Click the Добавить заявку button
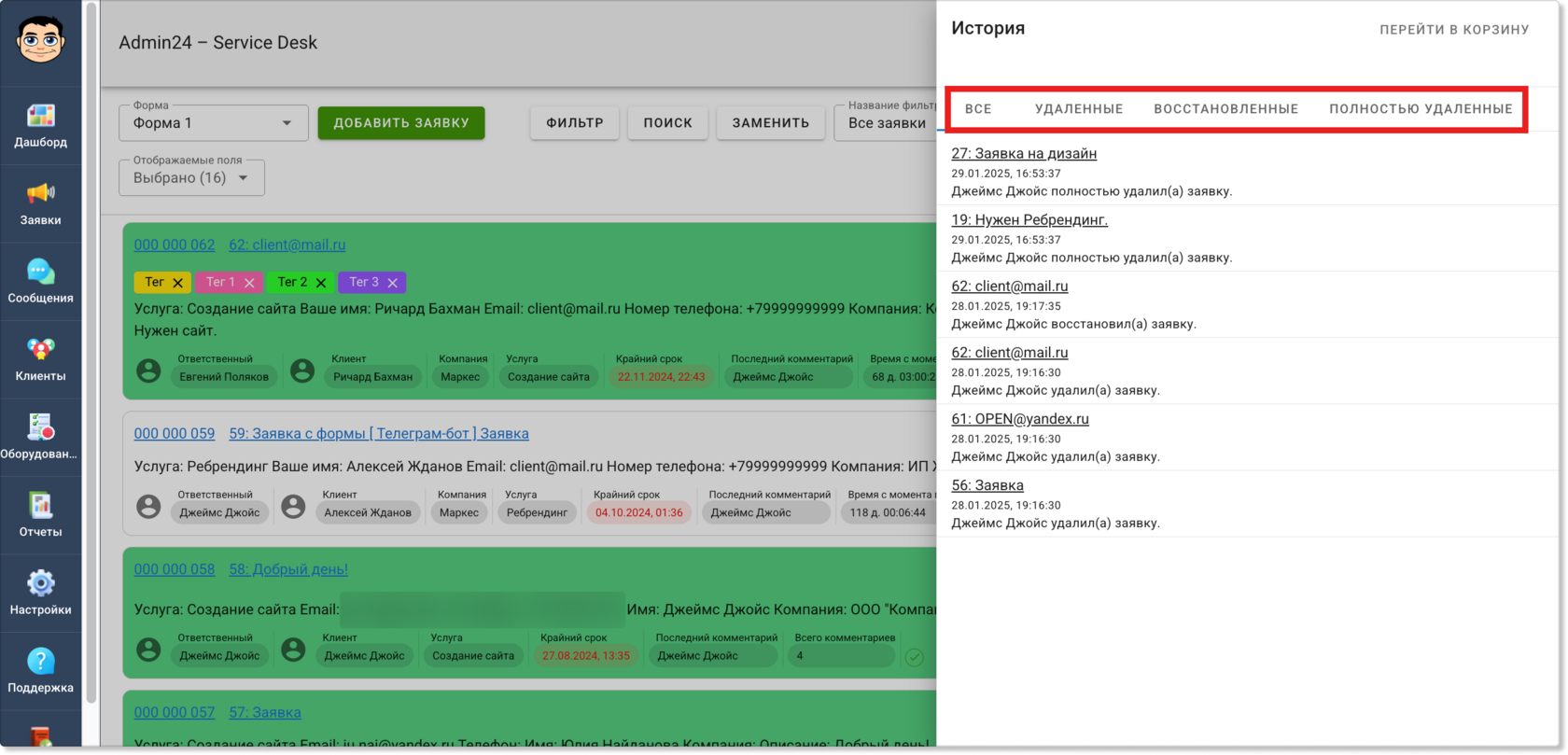The height and width of the screenshot is (755, 1568). (x=401, y=123)
